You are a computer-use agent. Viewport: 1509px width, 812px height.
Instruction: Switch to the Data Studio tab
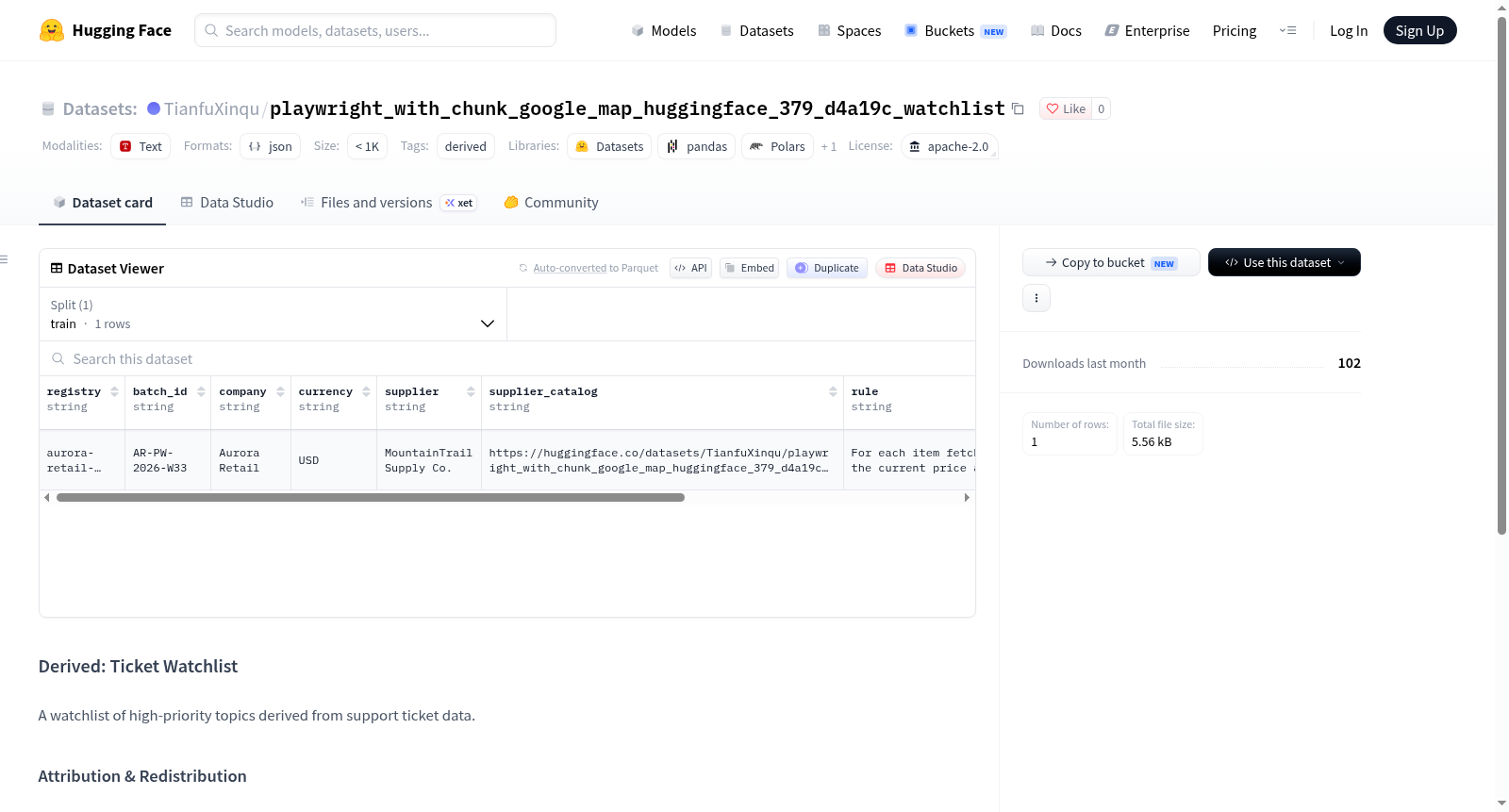[227, 202]
